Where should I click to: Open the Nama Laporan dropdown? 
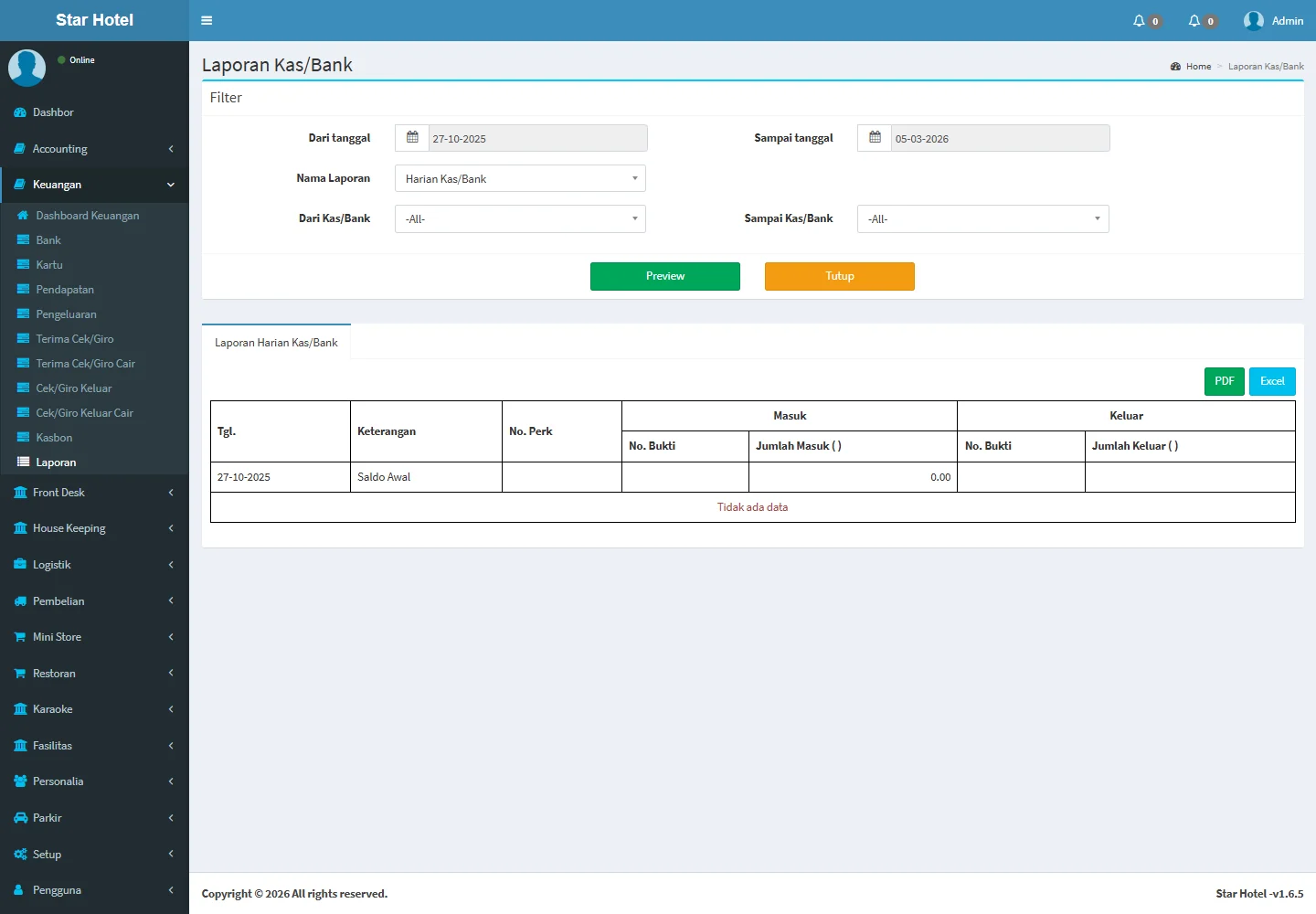(x=520, y=178)
